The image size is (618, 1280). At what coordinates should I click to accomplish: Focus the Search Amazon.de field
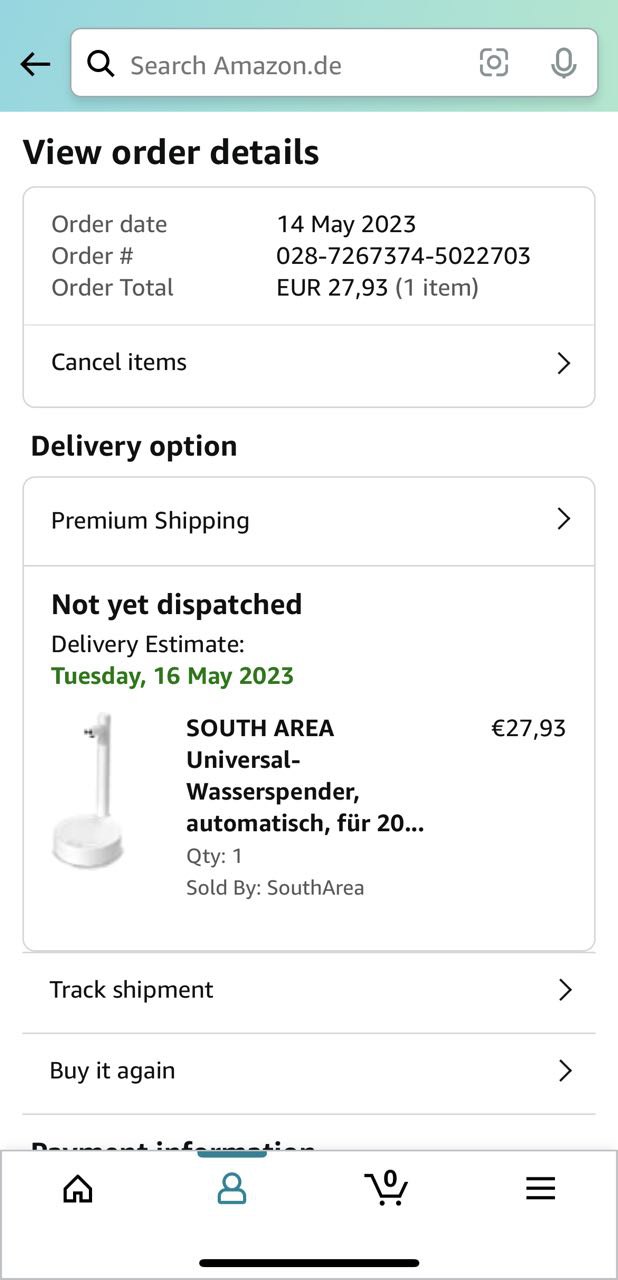pos(290,65)
